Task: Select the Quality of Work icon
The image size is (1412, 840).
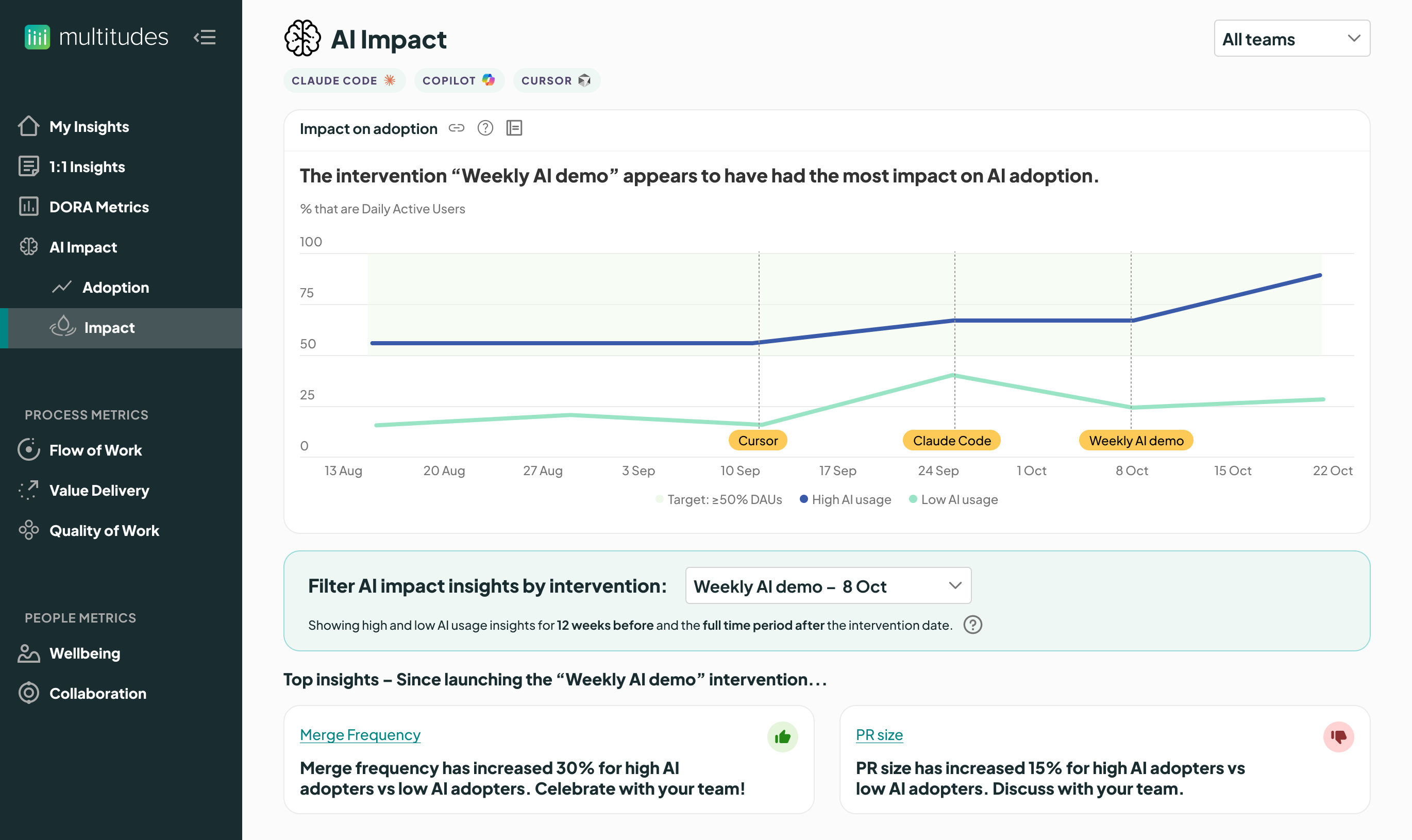Action: pos(29,530)
